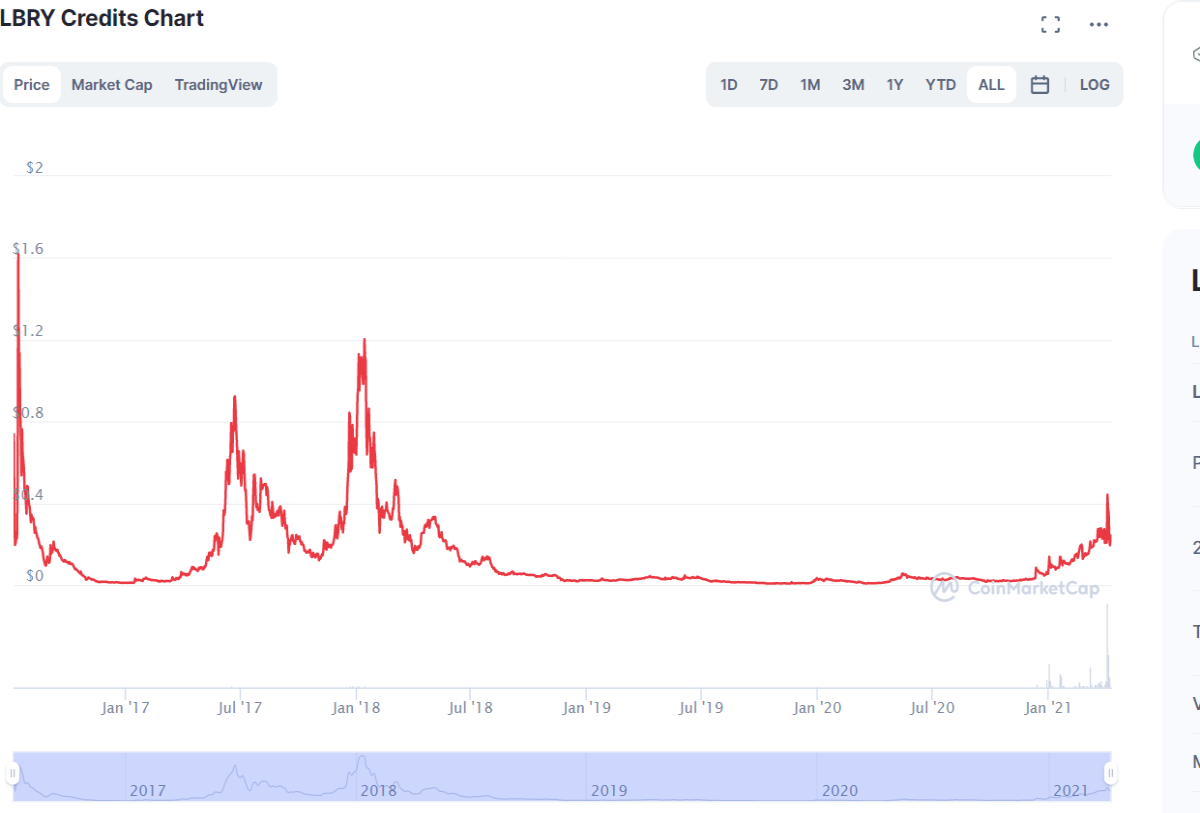Click the January 2018 price peak
The width and height of the screenshot is (1200, 813).
click(364, 340)
